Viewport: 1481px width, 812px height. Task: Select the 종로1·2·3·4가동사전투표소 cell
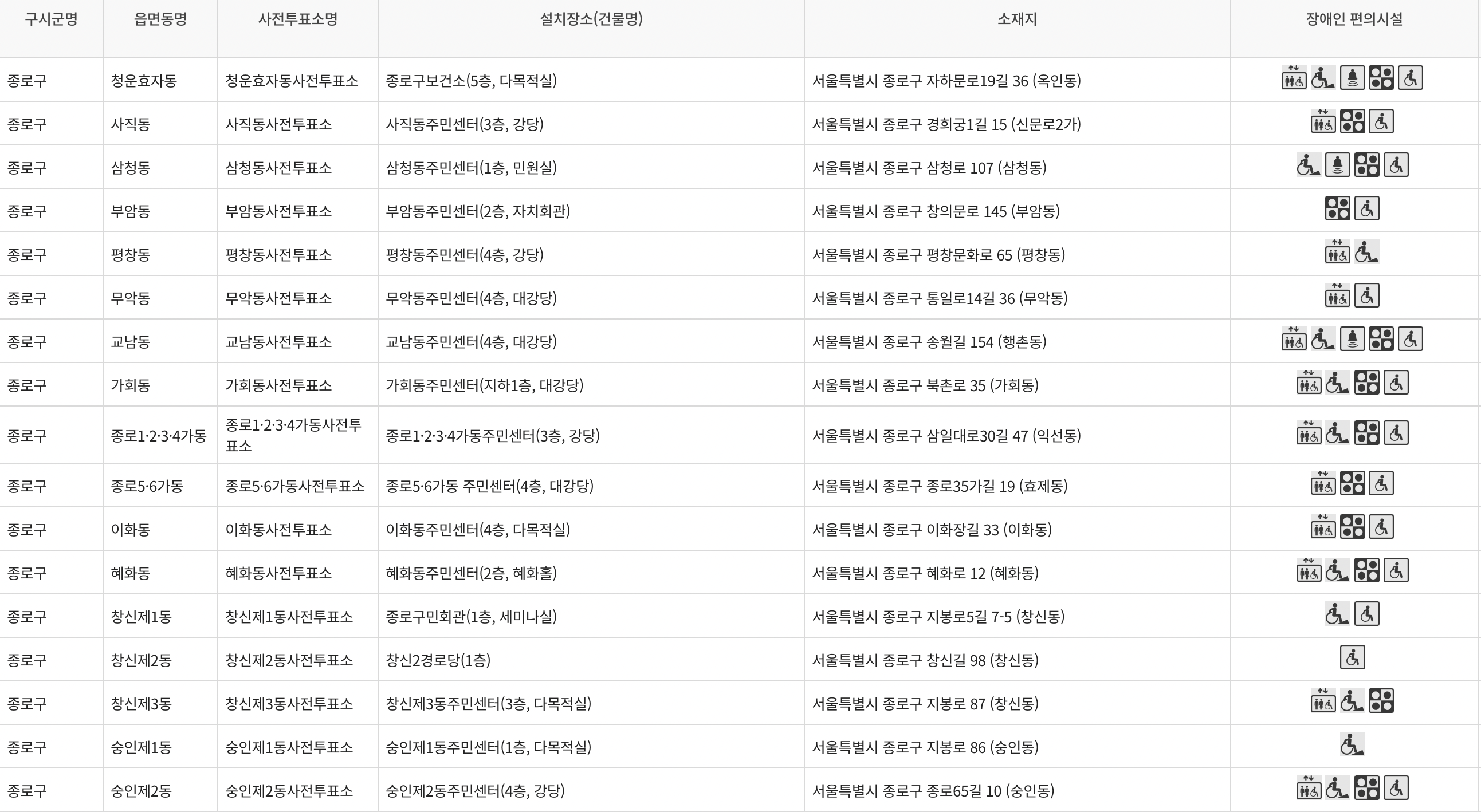point(298,435)
